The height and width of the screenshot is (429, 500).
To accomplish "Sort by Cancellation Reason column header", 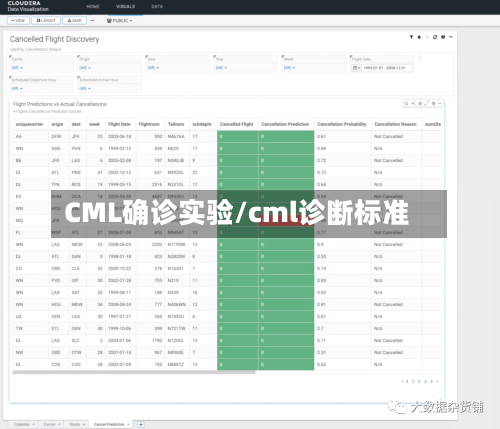I will pyautogui.click(x=396, y=124).
